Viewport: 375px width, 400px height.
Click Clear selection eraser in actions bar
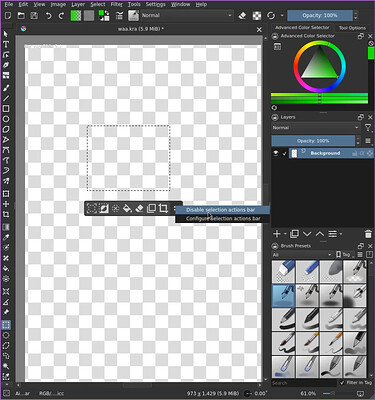[139, 209]
